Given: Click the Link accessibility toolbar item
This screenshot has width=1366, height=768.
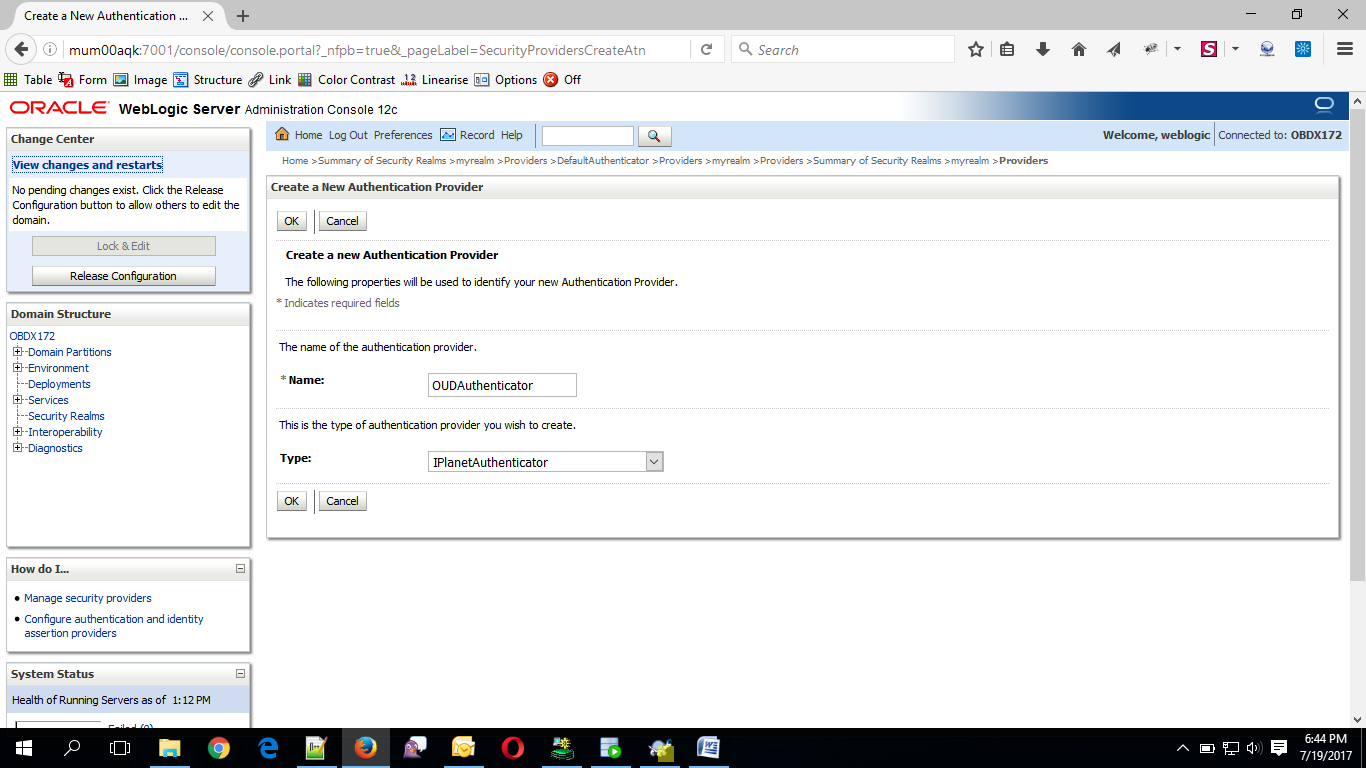Looking at the screenshot, I should click(270, 80).
